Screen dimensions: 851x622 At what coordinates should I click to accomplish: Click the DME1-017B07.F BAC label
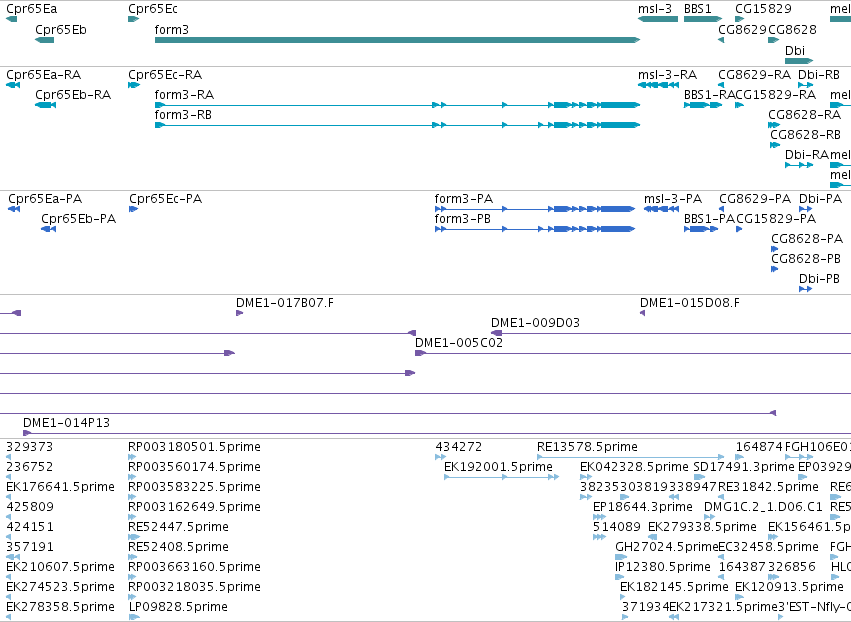[x=285, y=303]
